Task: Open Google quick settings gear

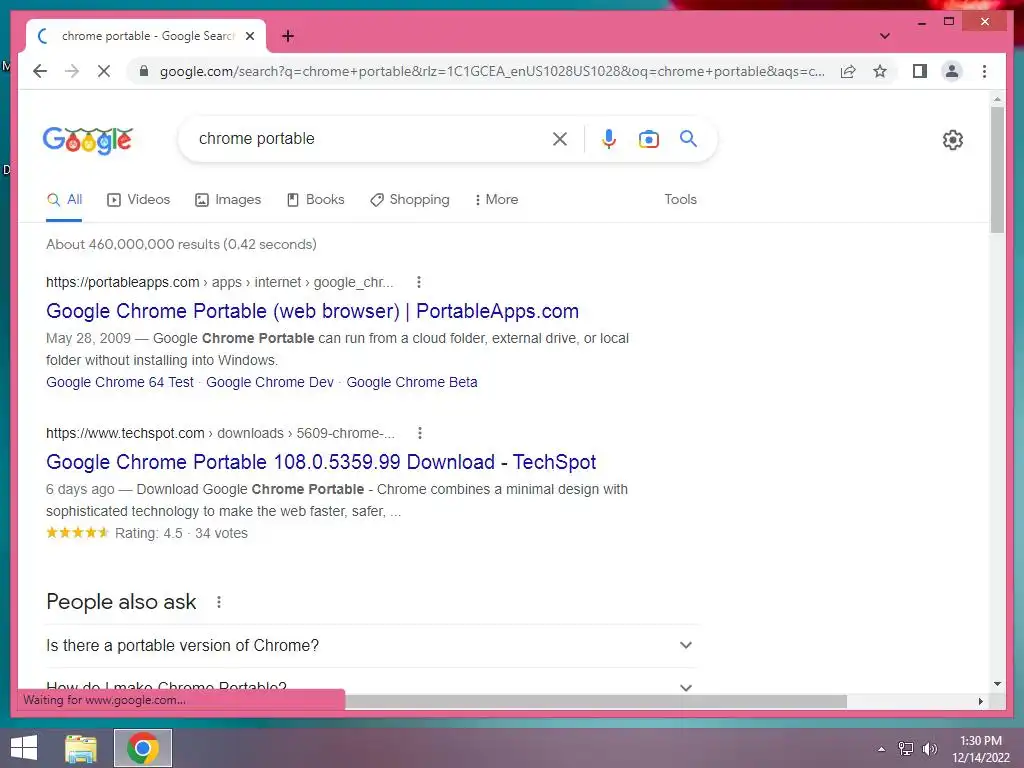Action: tap(953, 140)
